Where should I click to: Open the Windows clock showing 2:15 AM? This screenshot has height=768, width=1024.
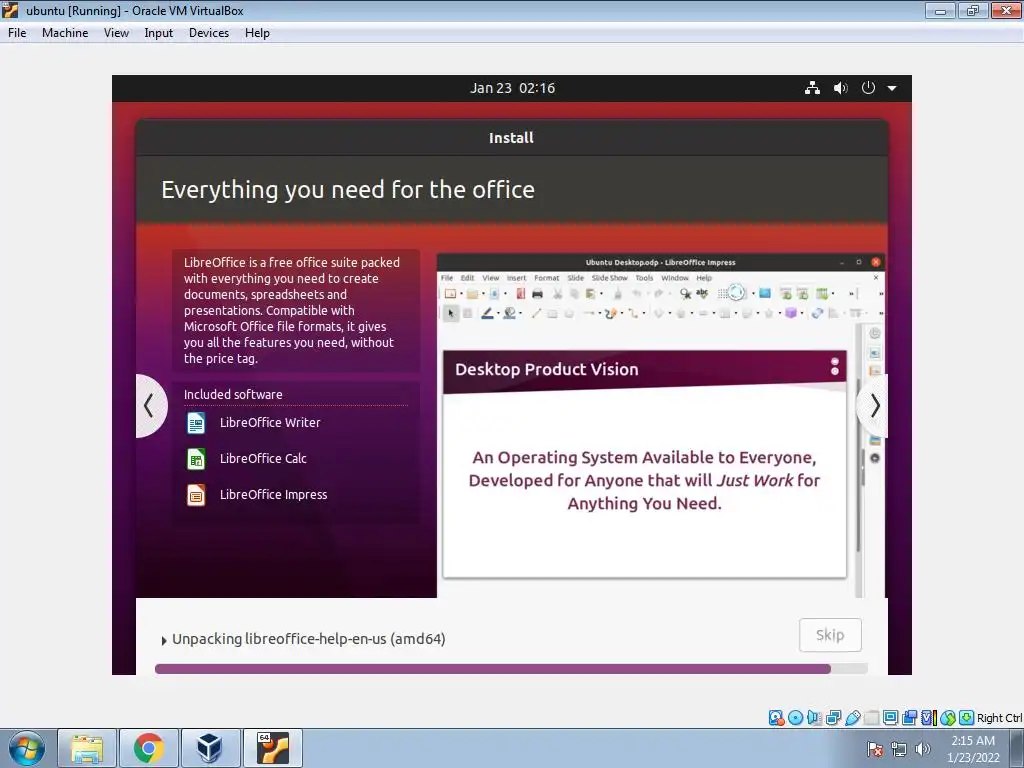pos(973,749)
